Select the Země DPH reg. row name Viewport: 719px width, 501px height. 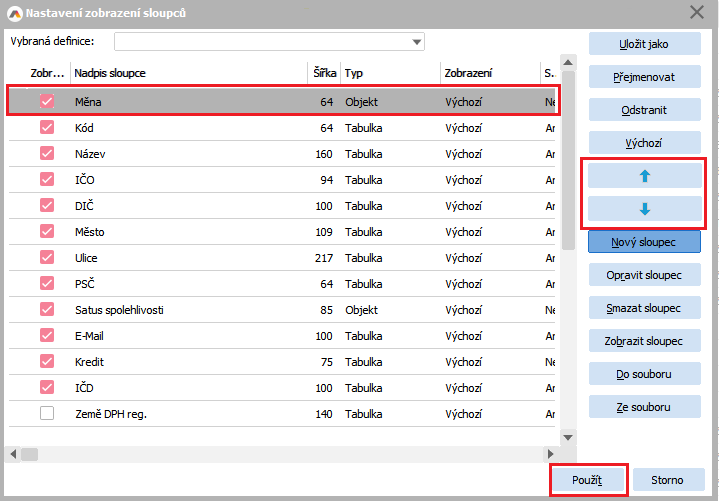[111, 414]
